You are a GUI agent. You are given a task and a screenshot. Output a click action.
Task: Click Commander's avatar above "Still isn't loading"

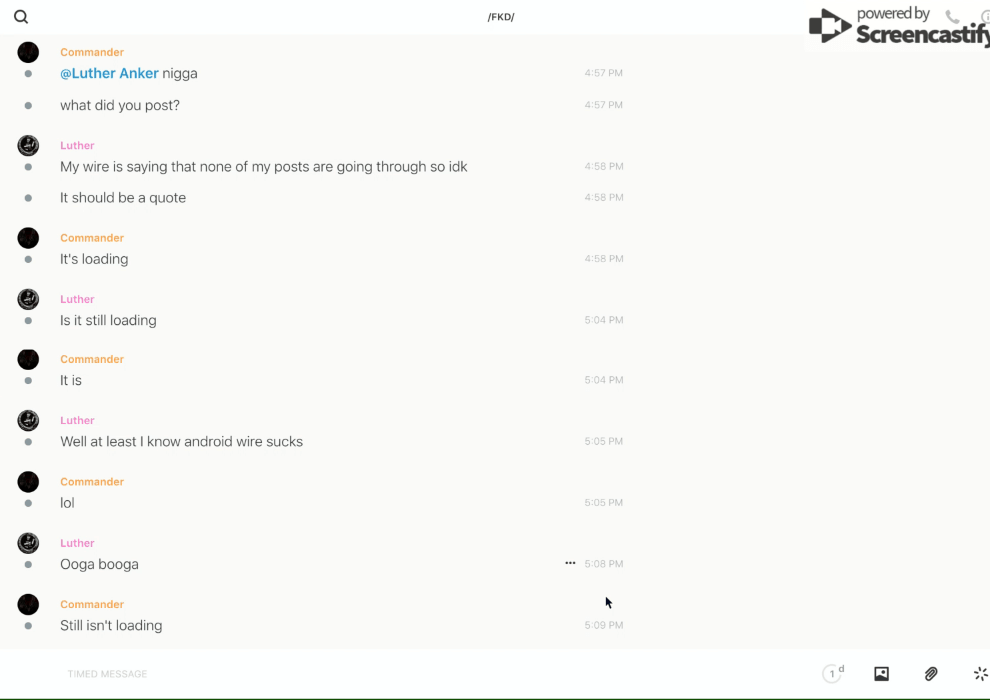(28, 604)
